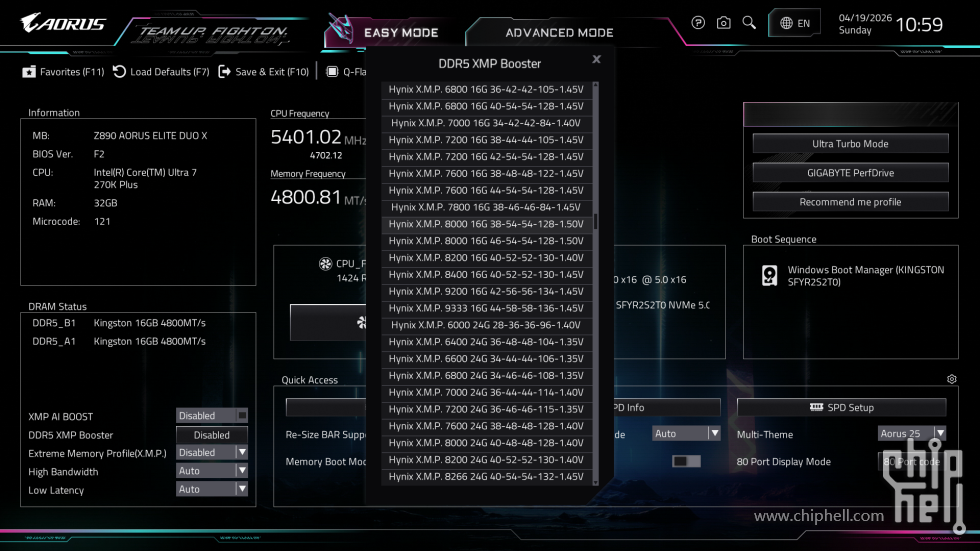Click the Q-Flash chip icon
The width and height of the screenshot is (980, 551).
(x=332, y=72)
